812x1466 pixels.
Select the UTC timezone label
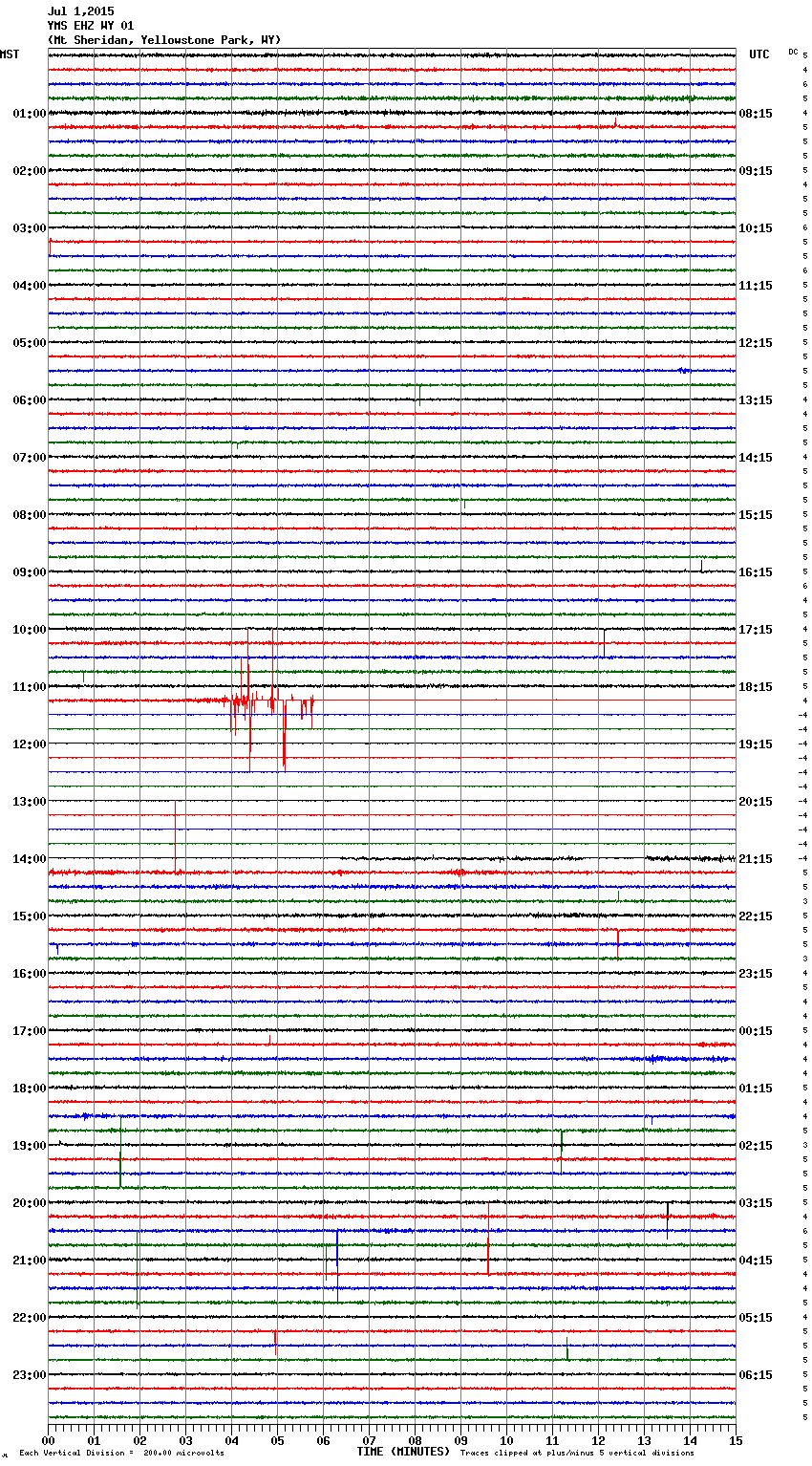pyautogui.click(x=759, y=54)
